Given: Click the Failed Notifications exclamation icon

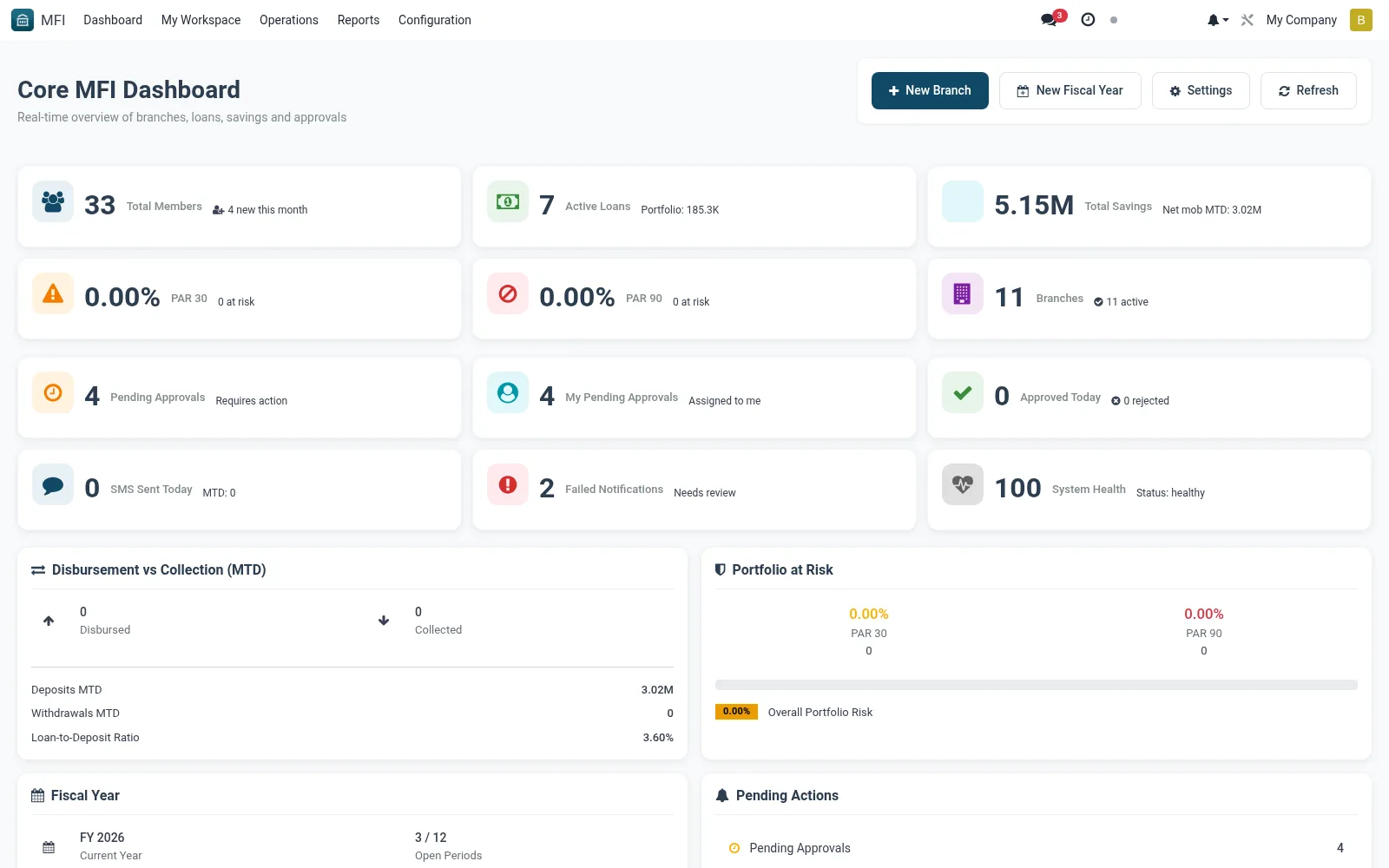Looking at the screenshot, I should (508, 484).
